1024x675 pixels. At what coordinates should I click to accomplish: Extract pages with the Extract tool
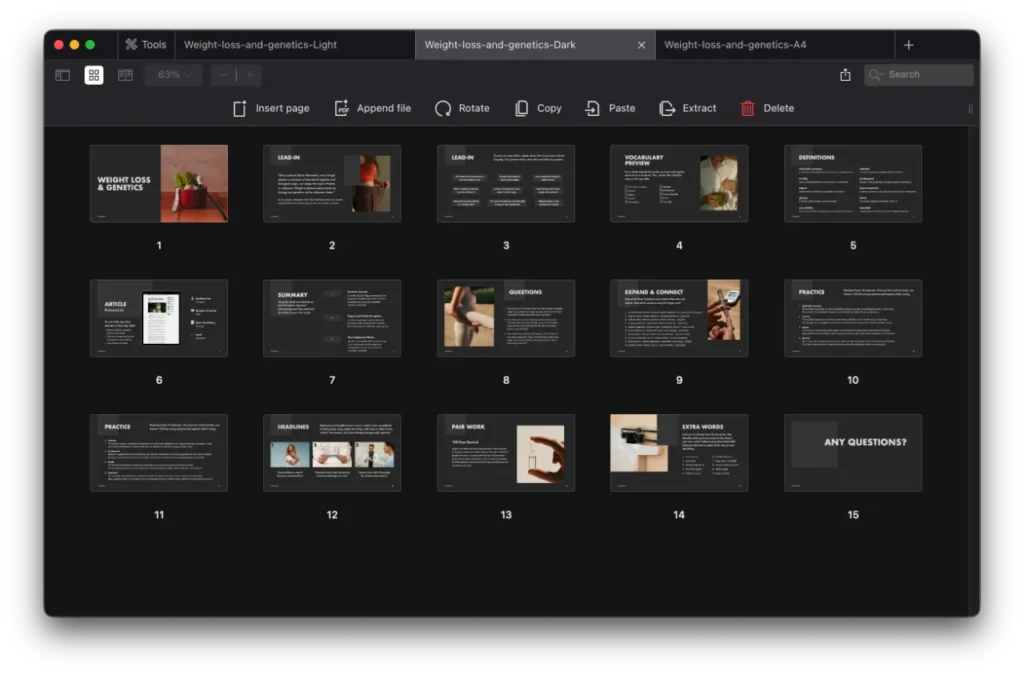pos(667,108)
